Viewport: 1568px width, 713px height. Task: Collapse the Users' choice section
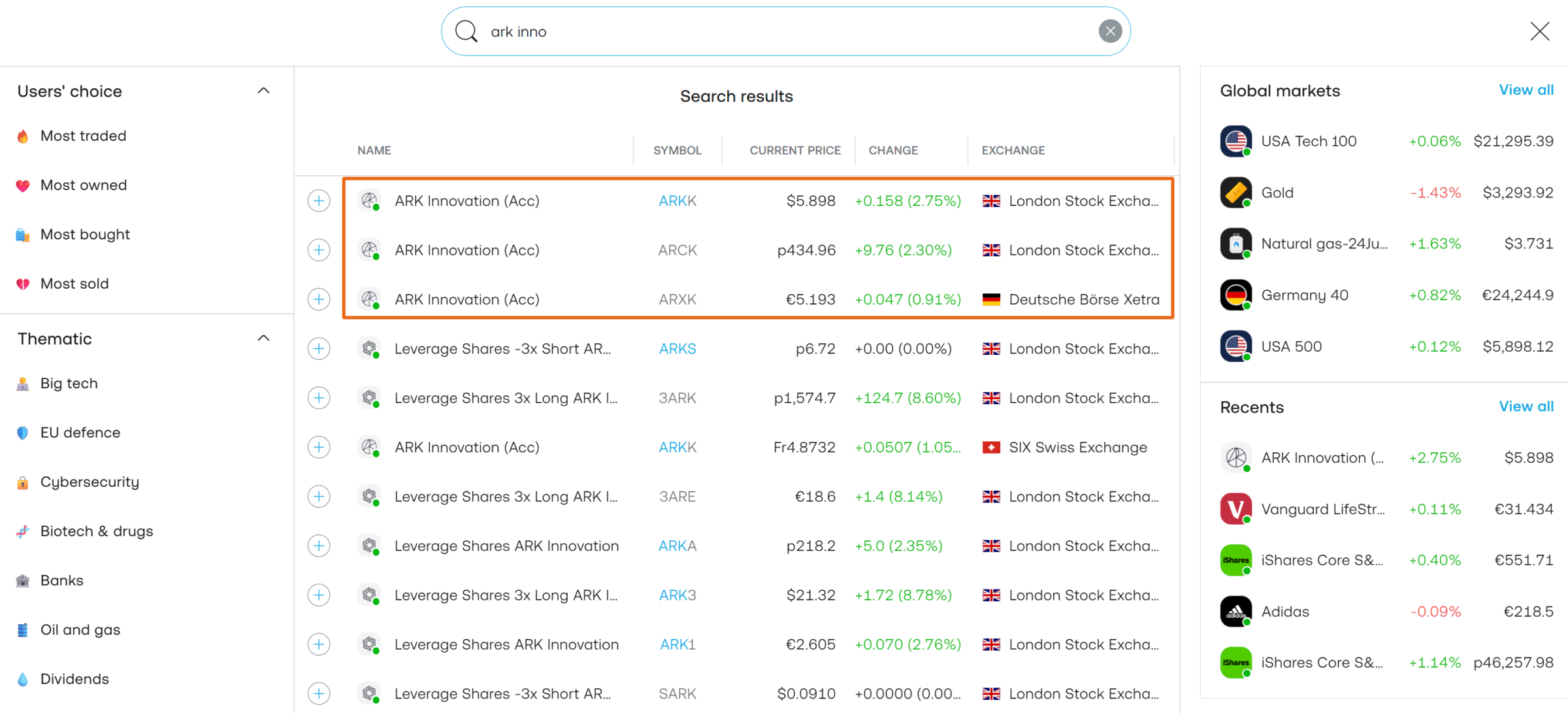263,91
